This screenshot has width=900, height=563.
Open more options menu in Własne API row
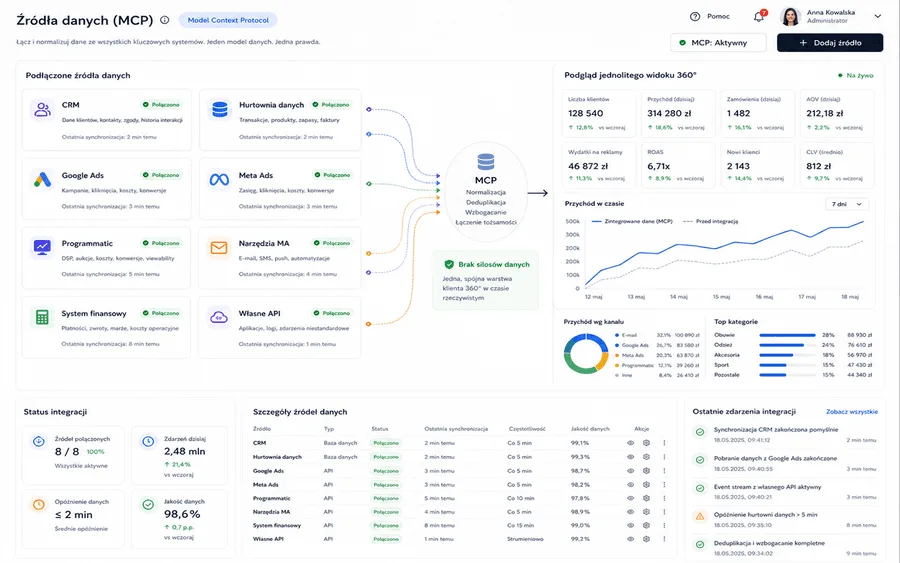pyautogui.click(x=664, y=539)
